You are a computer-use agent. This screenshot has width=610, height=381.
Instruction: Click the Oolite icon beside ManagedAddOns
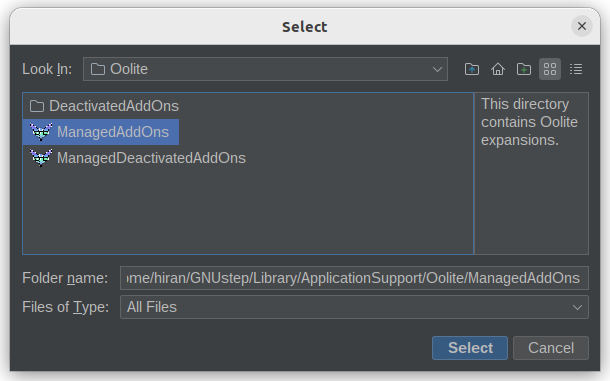[41, 132]
